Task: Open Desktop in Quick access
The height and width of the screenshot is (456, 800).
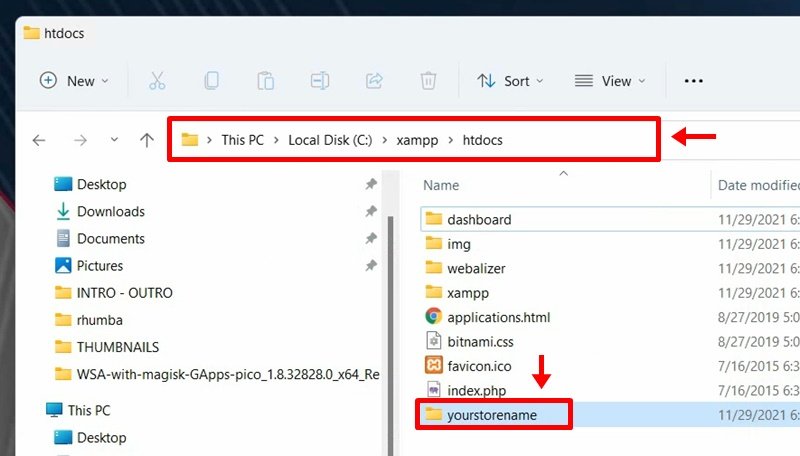Action: pyautogui.click(x=102, y=184)
